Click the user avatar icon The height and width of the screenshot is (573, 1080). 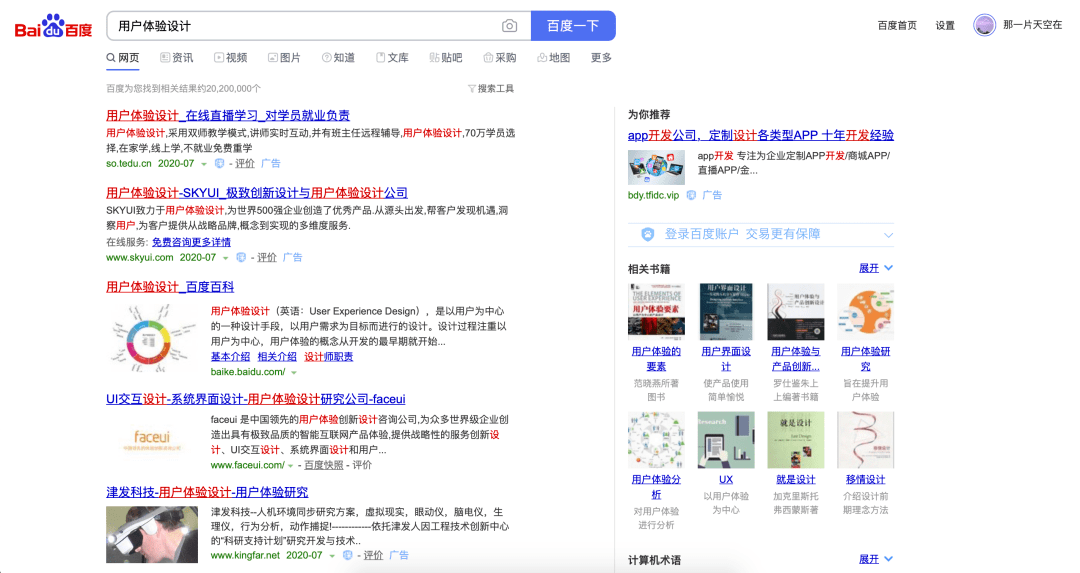(984, 25)
